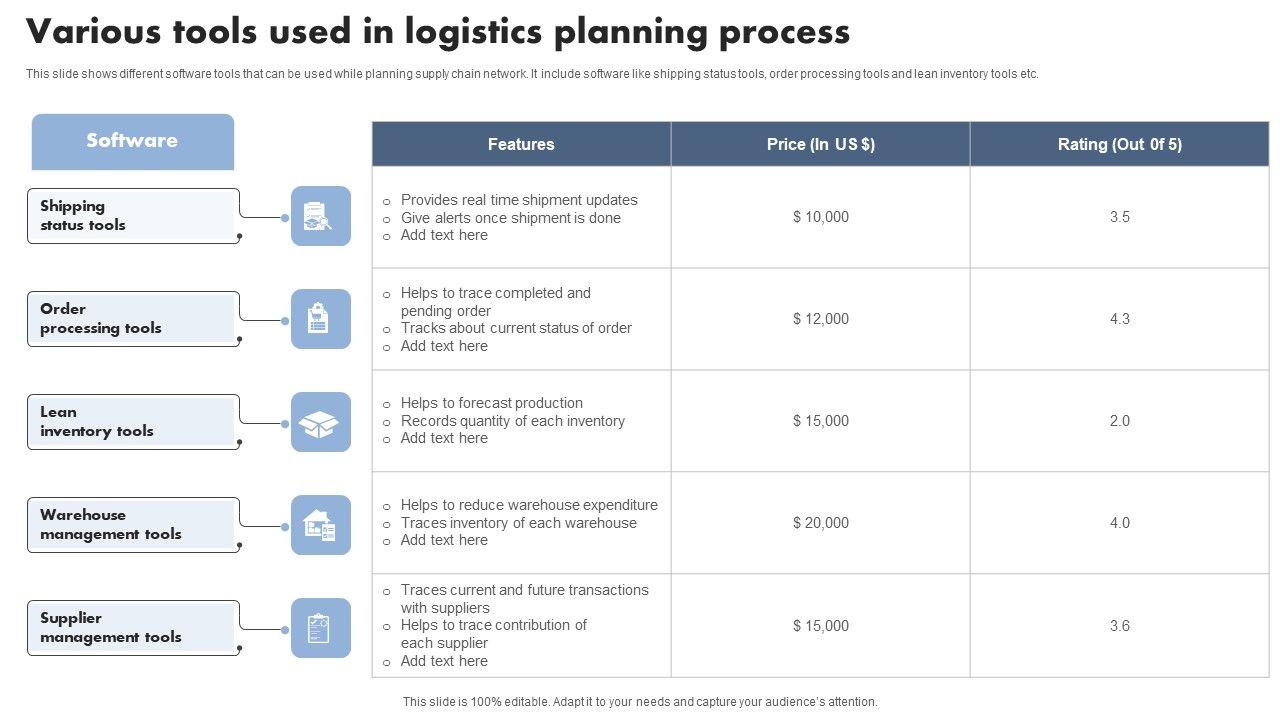Click the supplier management clipboard icon
1280x720 pixels.
(320, 628)
